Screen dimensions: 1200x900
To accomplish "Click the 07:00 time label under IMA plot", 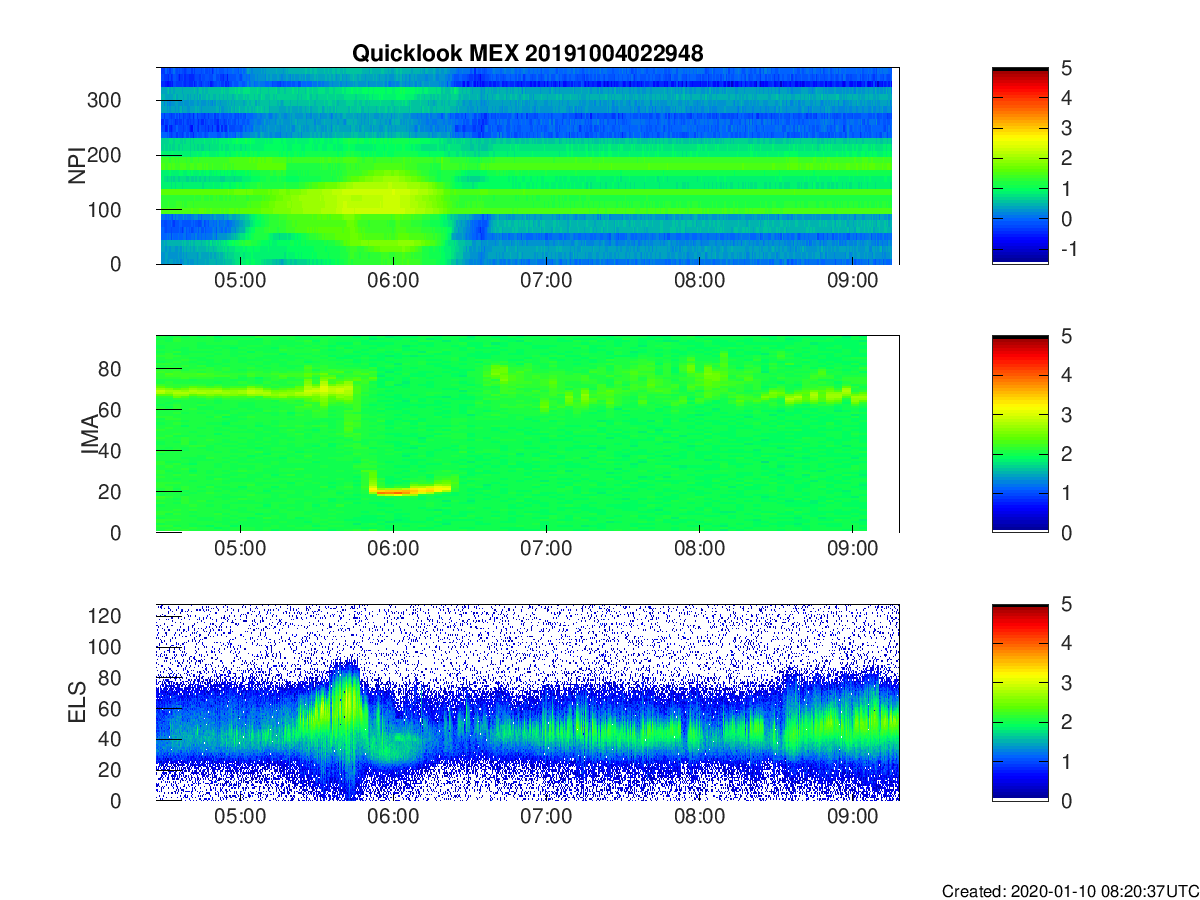I will click(546, 549).
